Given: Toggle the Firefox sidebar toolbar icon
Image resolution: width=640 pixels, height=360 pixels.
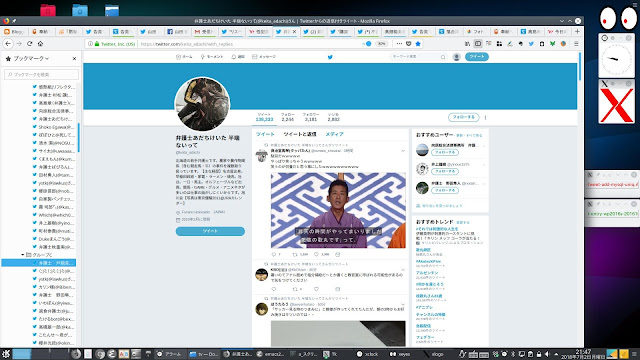Looking at the screenshot, I should click(478, 44).
